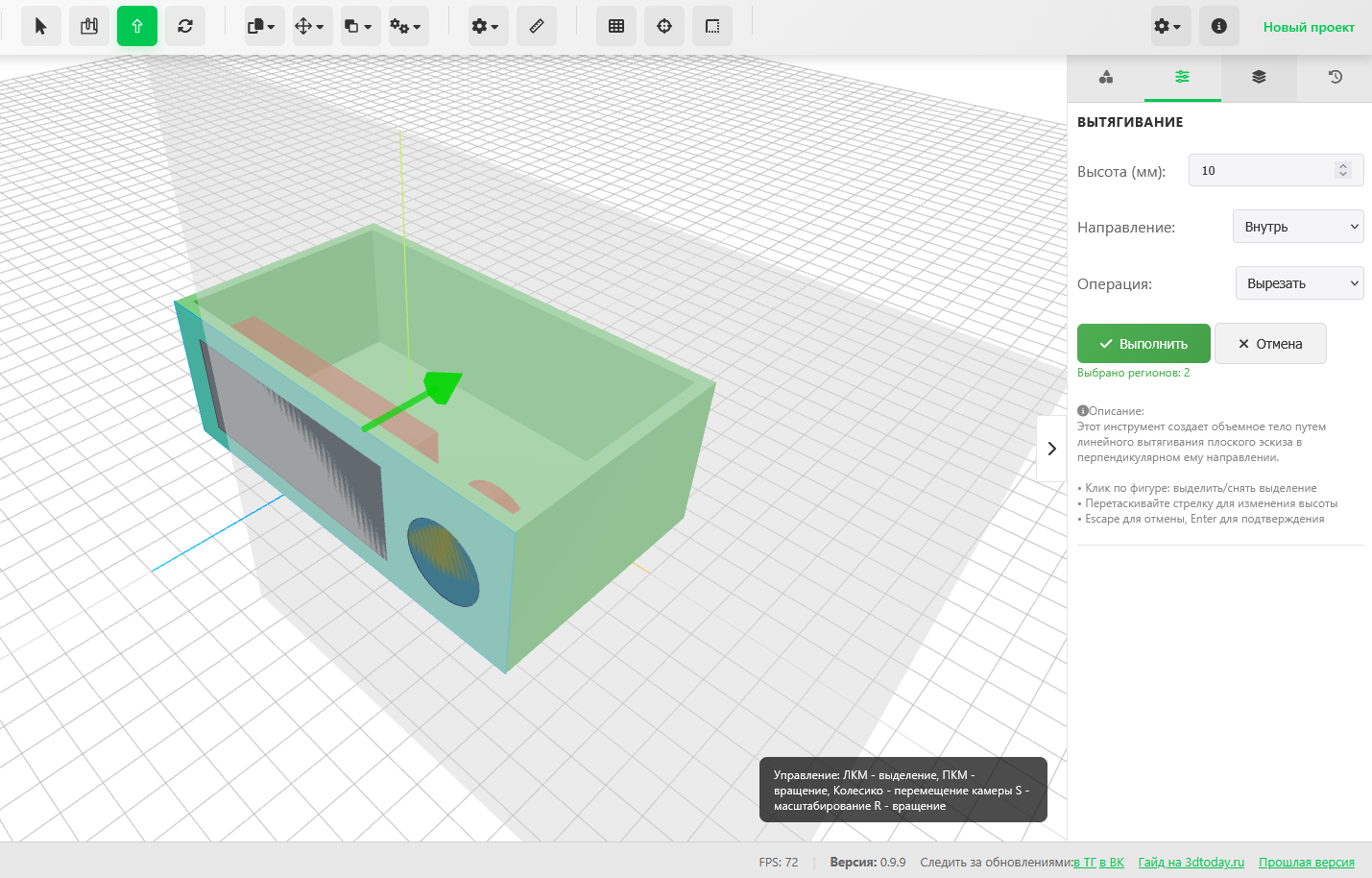Click the dotted-frame section view icon
Viewport: 1372px width, 878px height.
(x=712, y=26)
